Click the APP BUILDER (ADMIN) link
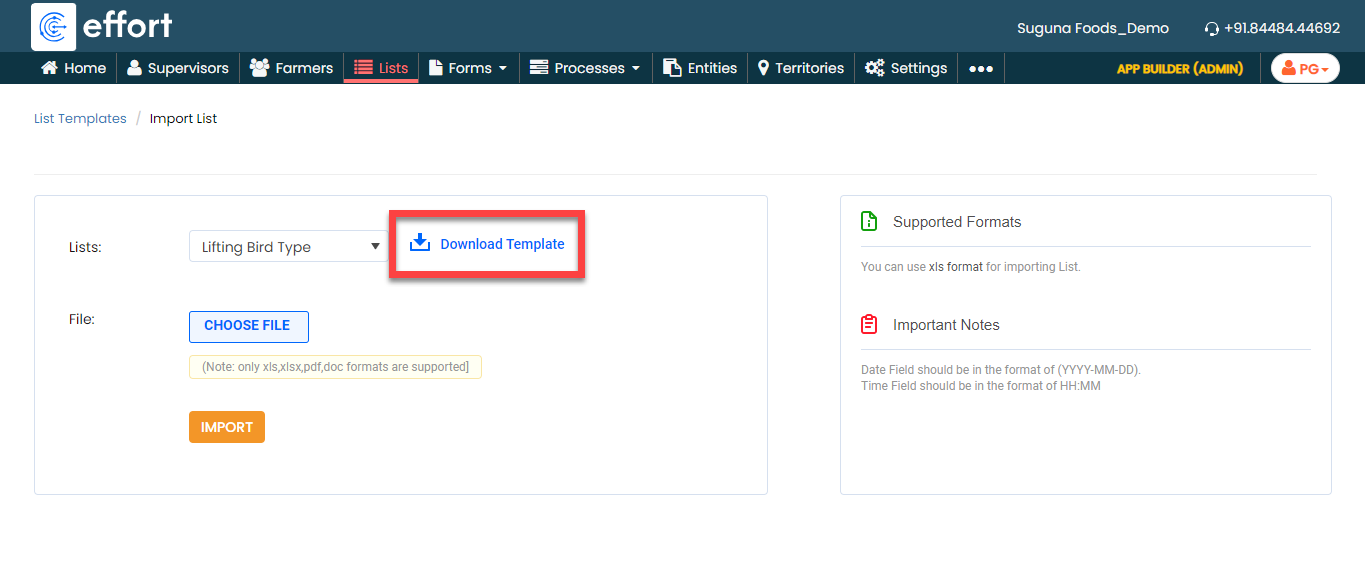This screenshot has height=575, width=1365. pos(1180,69)
